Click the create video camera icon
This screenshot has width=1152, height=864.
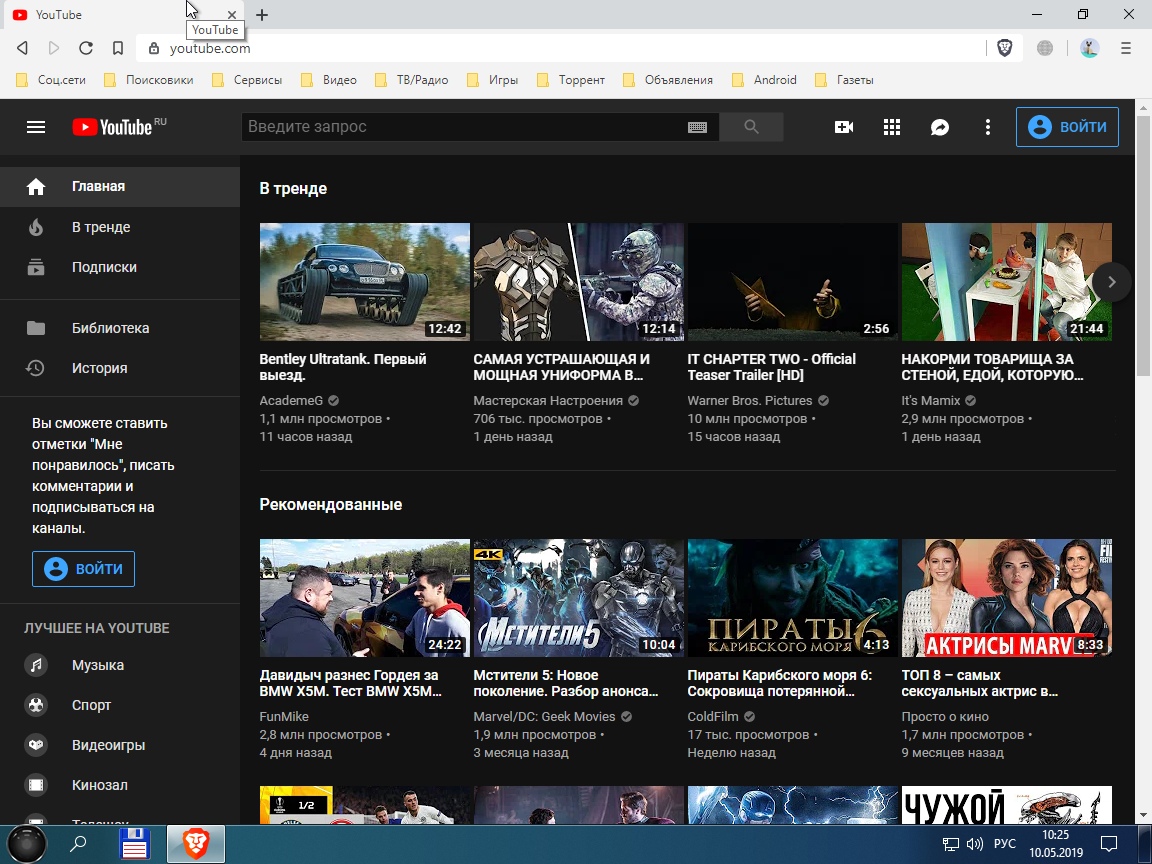tap(843, 127)
